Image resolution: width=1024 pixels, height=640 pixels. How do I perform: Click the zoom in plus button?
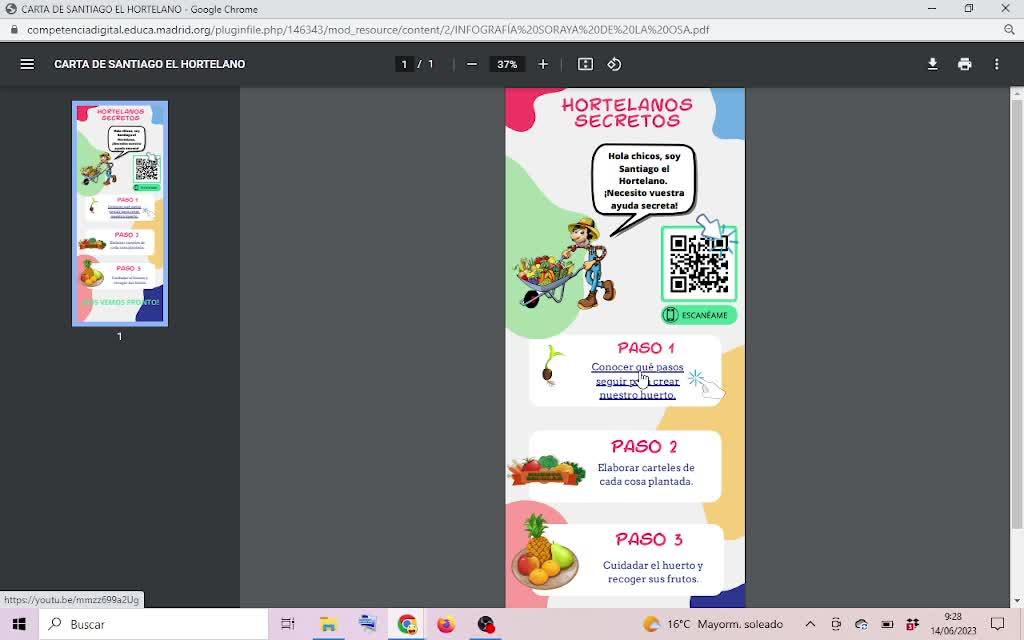(x=543, y=64)
